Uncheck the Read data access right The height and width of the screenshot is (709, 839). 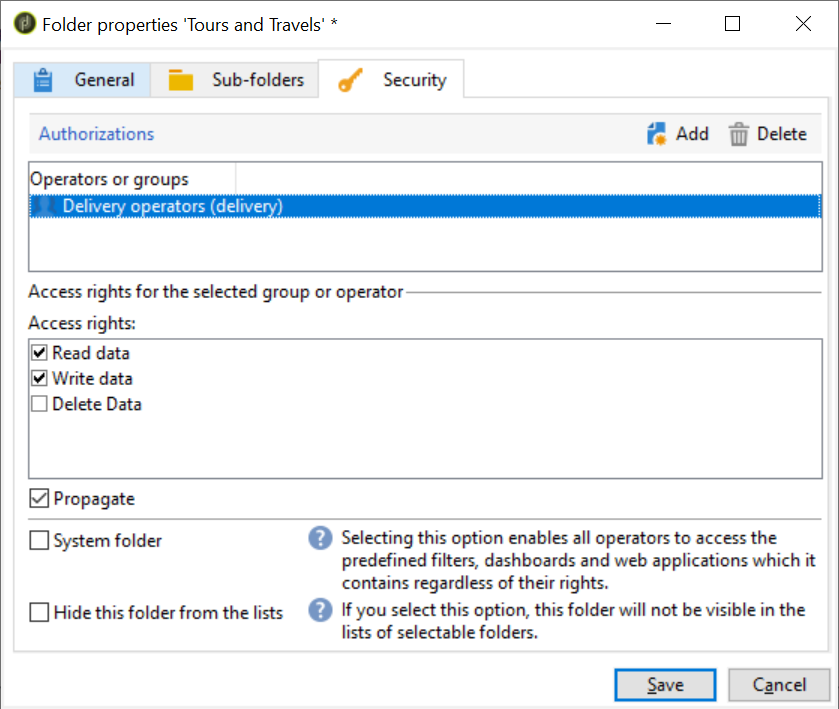coord(39,353)
